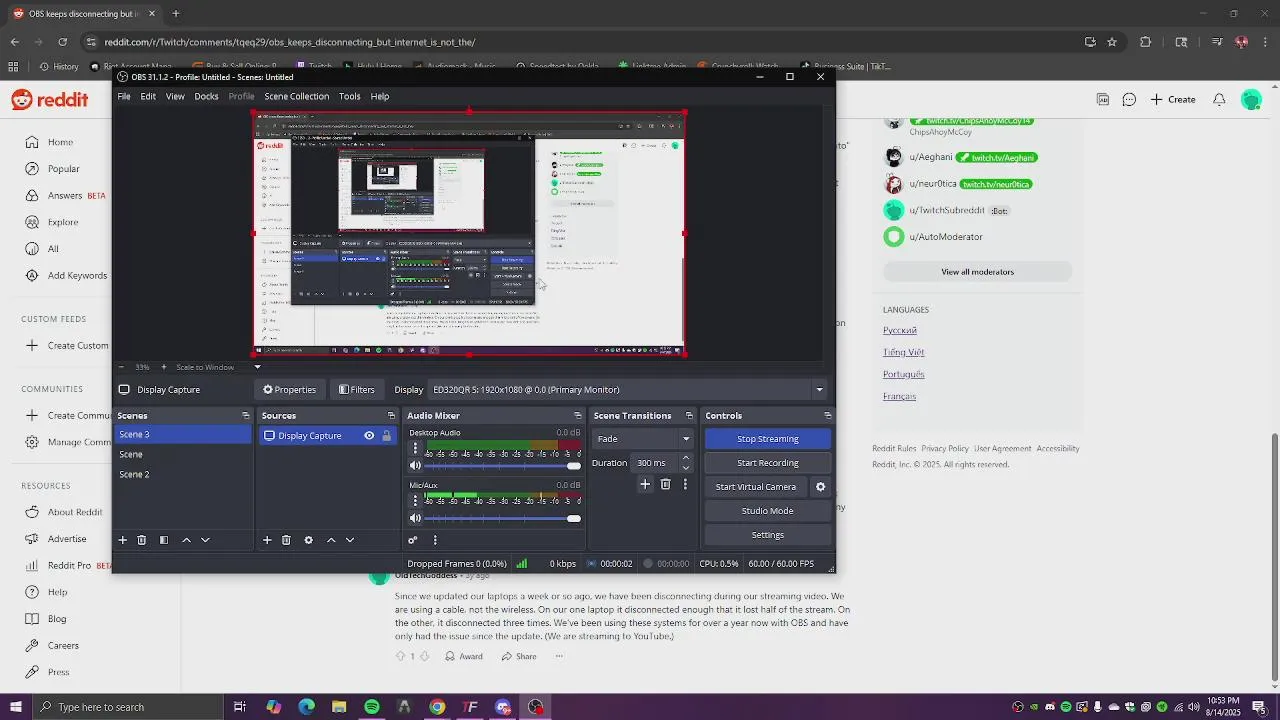
Task: Open virtual camera settings gear
Action: [820, 487]
